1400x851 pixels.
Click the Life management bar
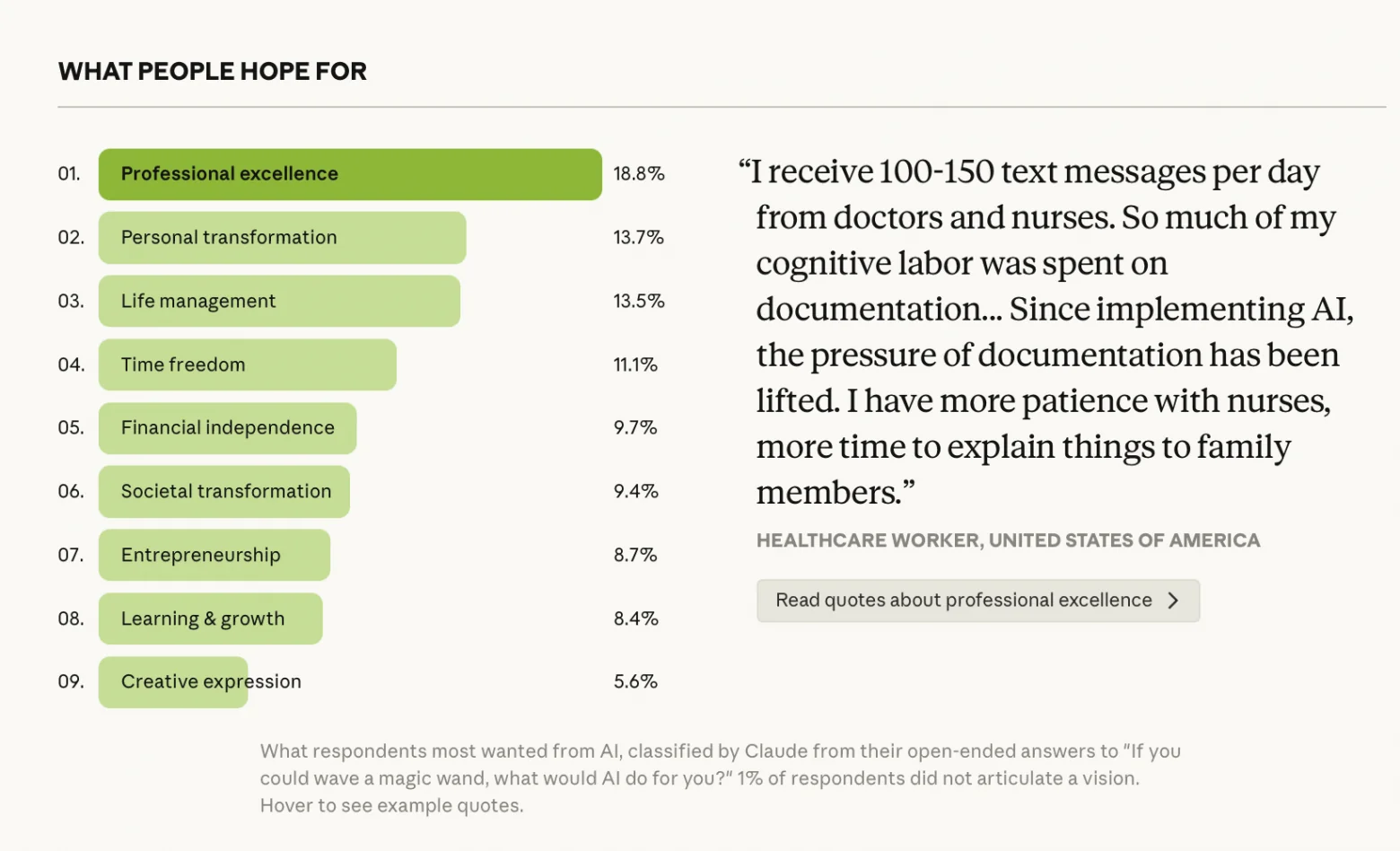(279, 302)
